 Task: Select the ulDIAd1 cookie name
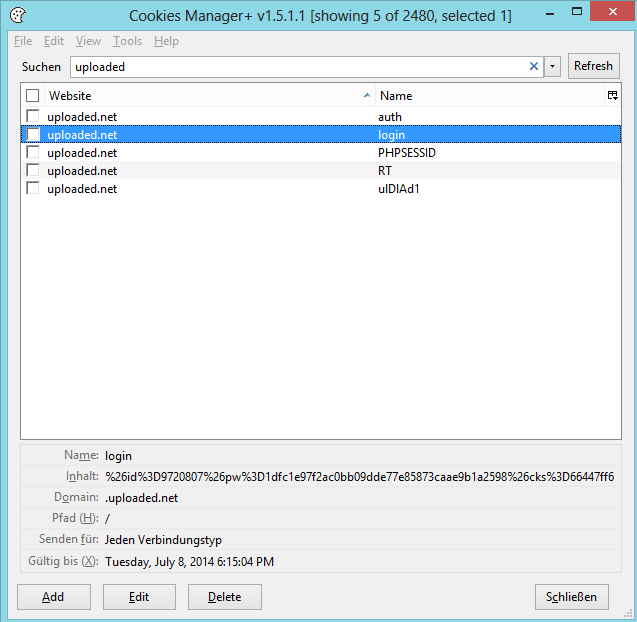pyautogui.click(x=399, y=189)
